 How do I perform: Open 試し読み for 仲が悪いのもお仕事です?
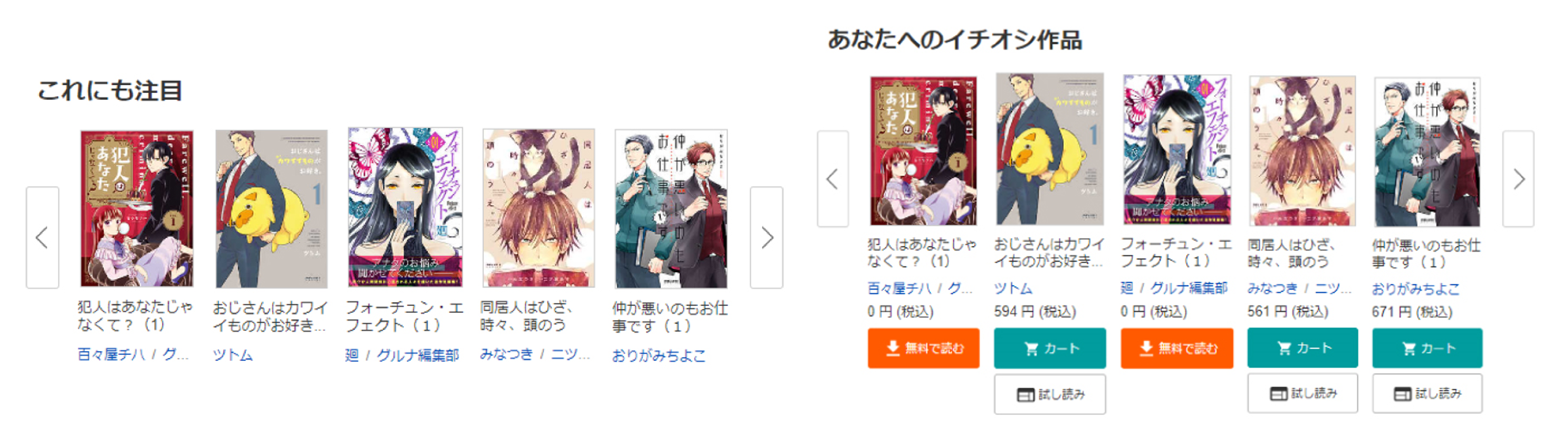tap(1427, 394)
